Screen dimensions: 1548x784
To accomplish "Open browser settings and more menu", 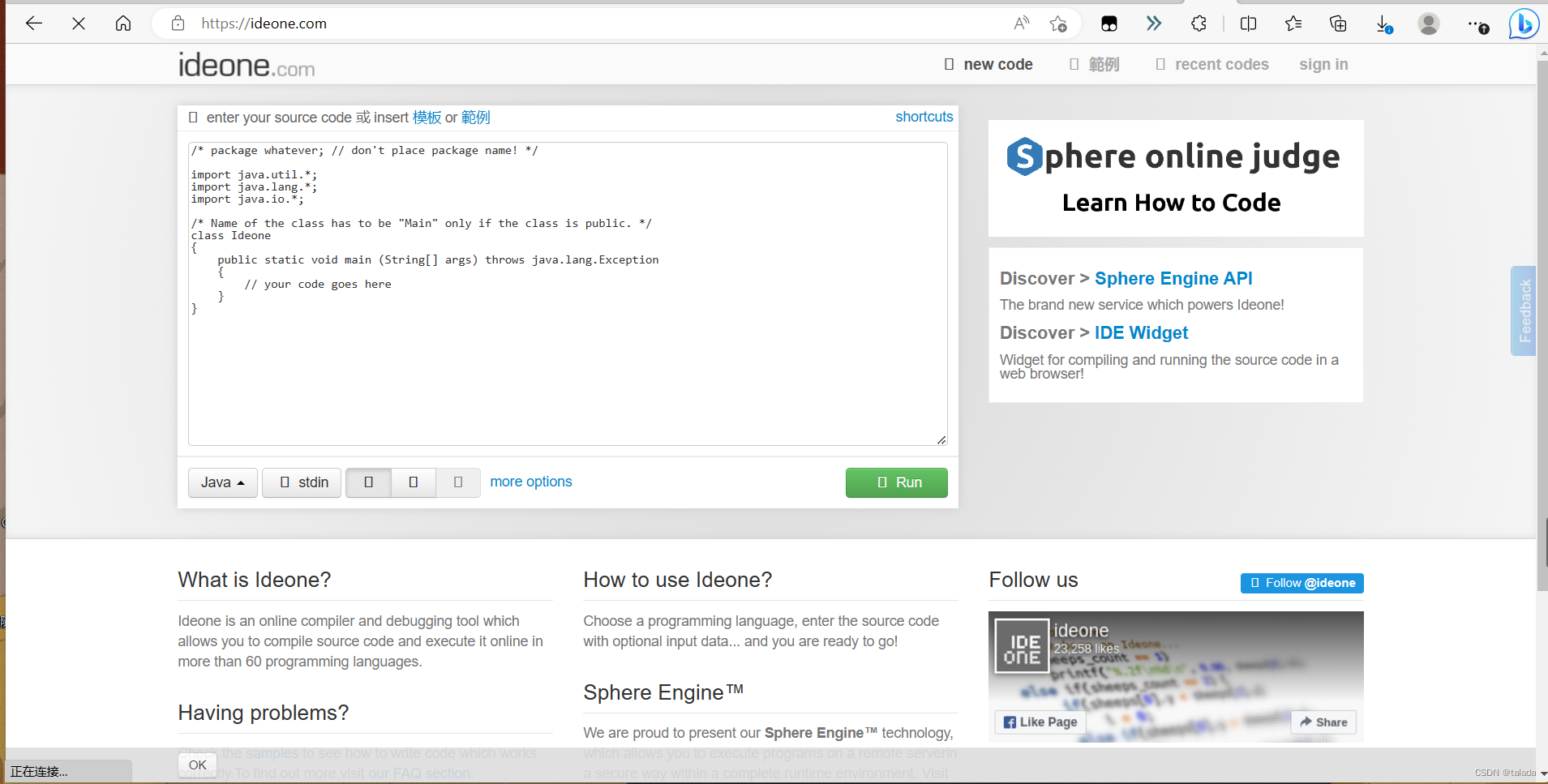I will [x=1477, y=24].
